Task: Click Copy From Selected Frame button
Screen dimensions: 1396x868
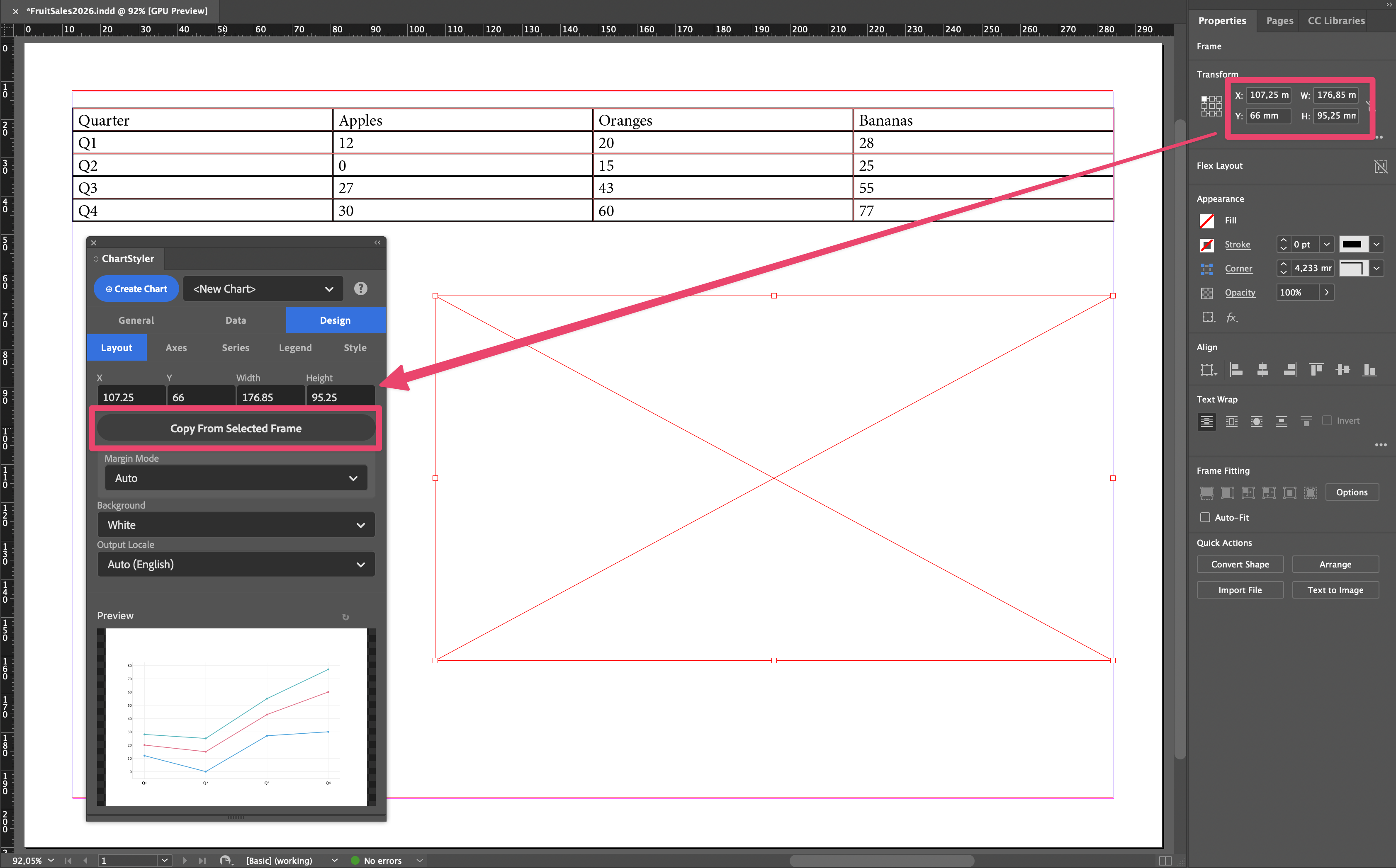Action: coord(236,428)
